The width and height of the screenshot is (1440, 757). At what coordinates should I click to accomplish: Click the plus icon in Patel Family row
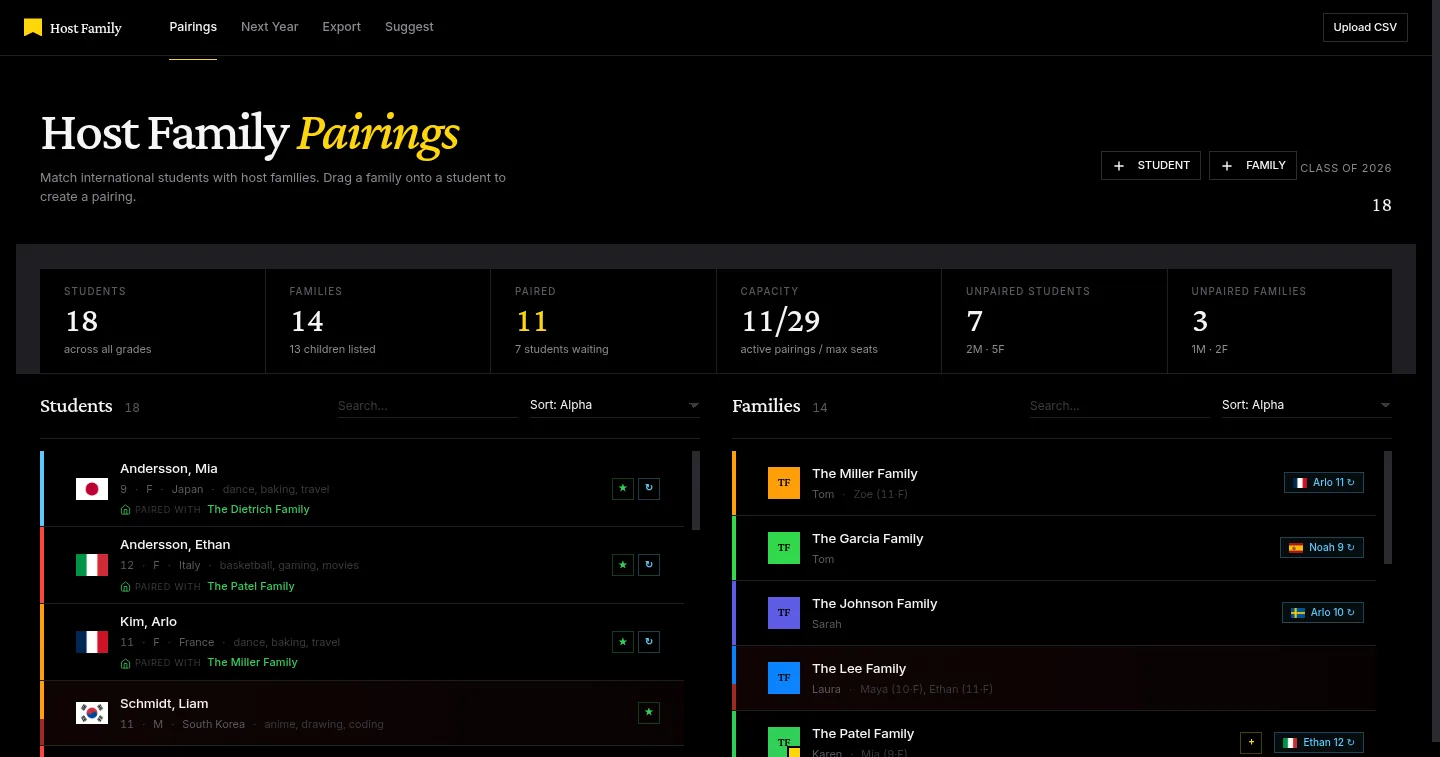(1250, 742)
